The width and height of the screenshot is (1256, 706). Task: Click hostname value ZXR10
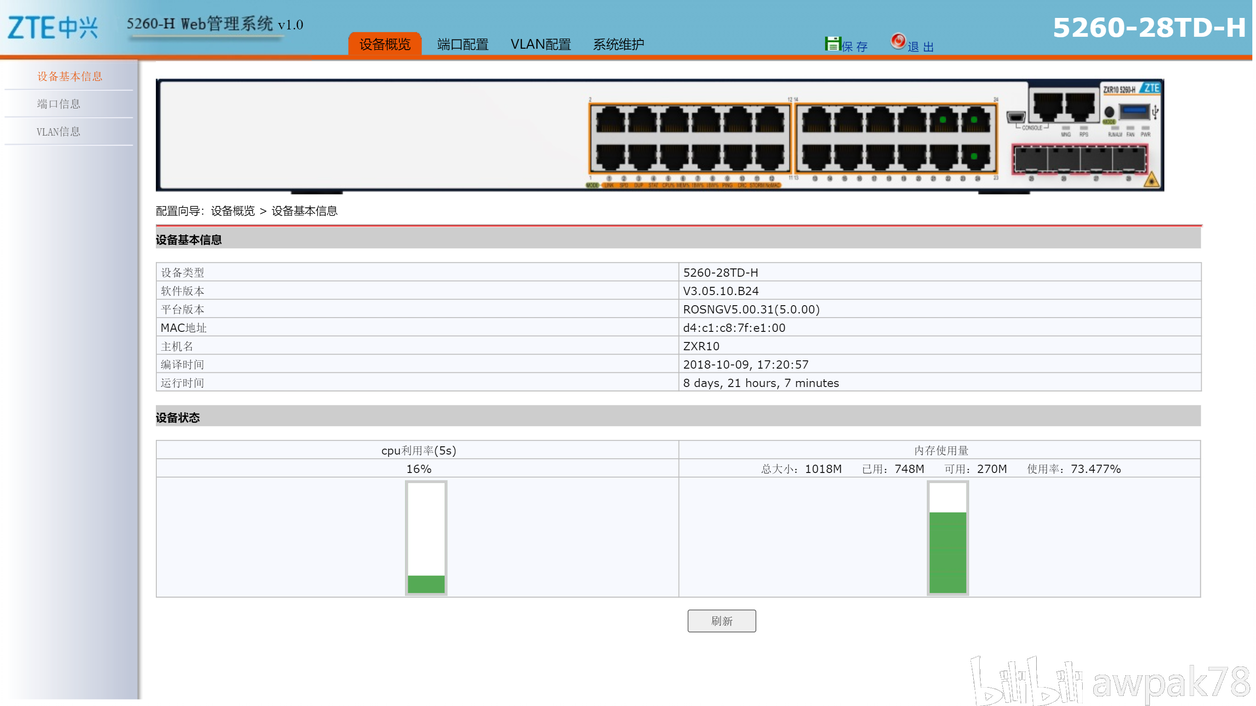[x=701, y=346]
